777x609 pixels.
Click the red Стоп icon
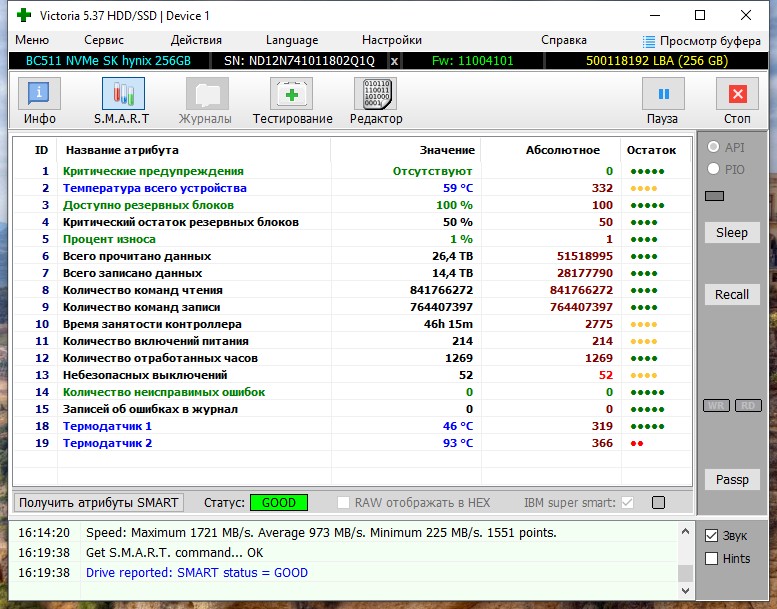737,94
